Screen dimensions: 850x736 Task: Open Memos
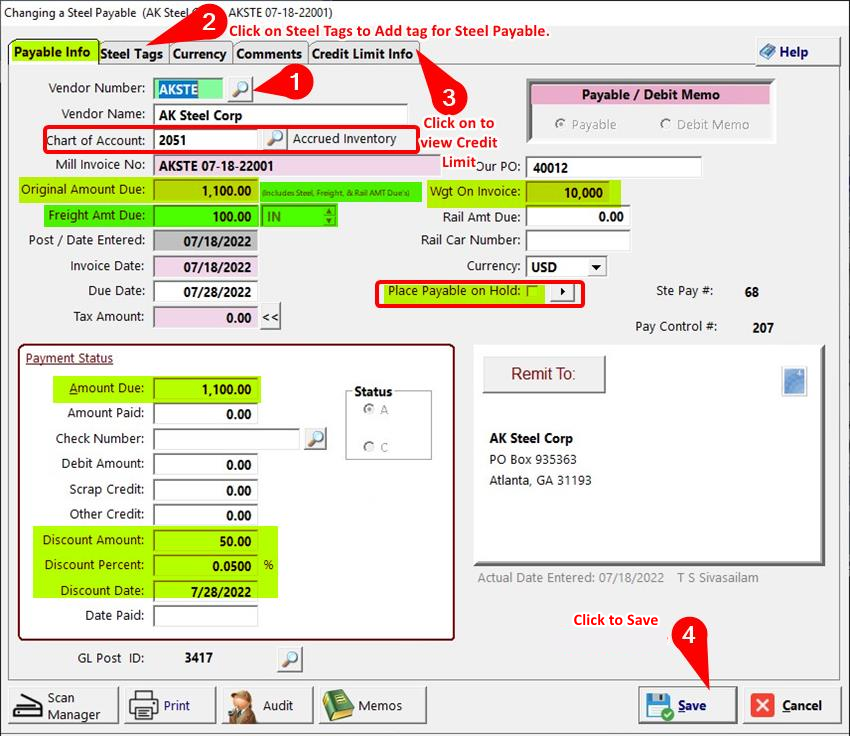point(372,706)
